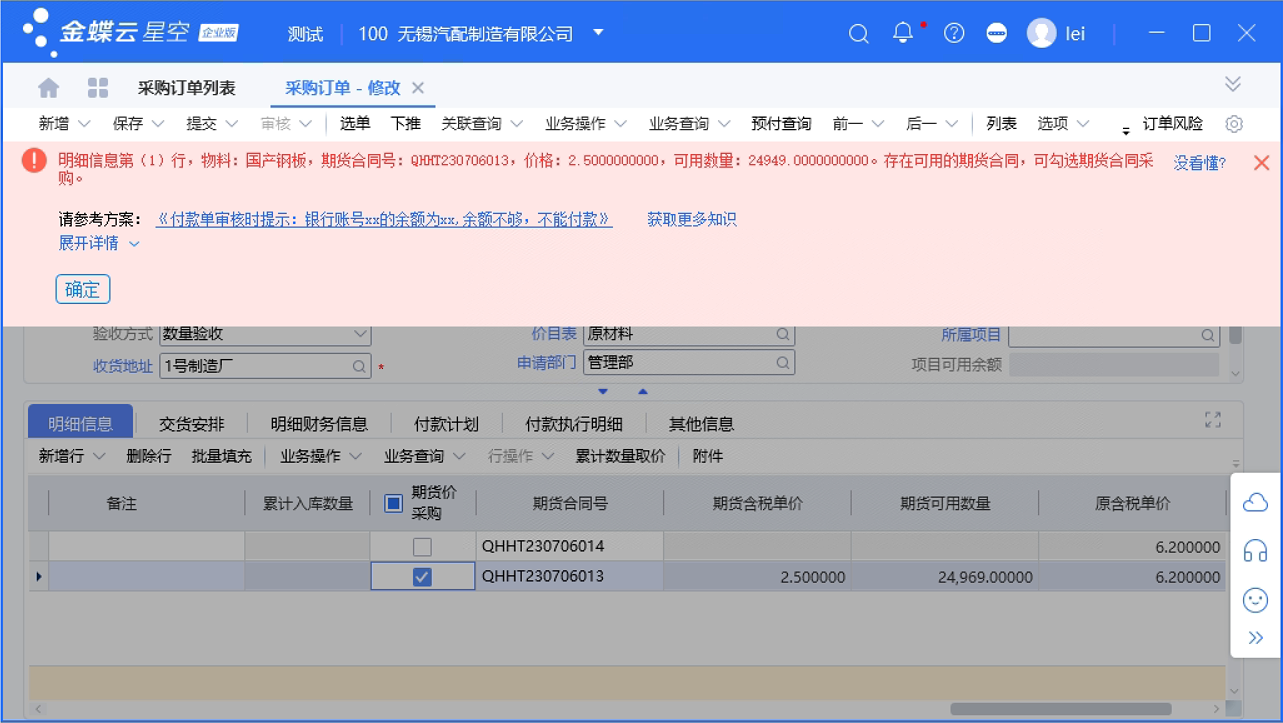
Task: Open message bubble icon in header
Action: click(996, 33)
